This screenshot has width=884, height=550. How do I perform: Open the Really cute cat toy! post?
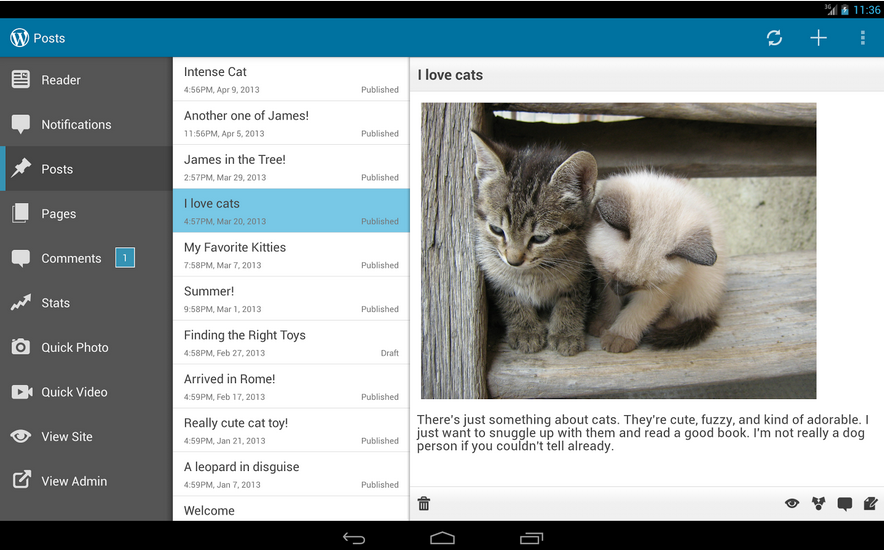click(x=291, y=431)
